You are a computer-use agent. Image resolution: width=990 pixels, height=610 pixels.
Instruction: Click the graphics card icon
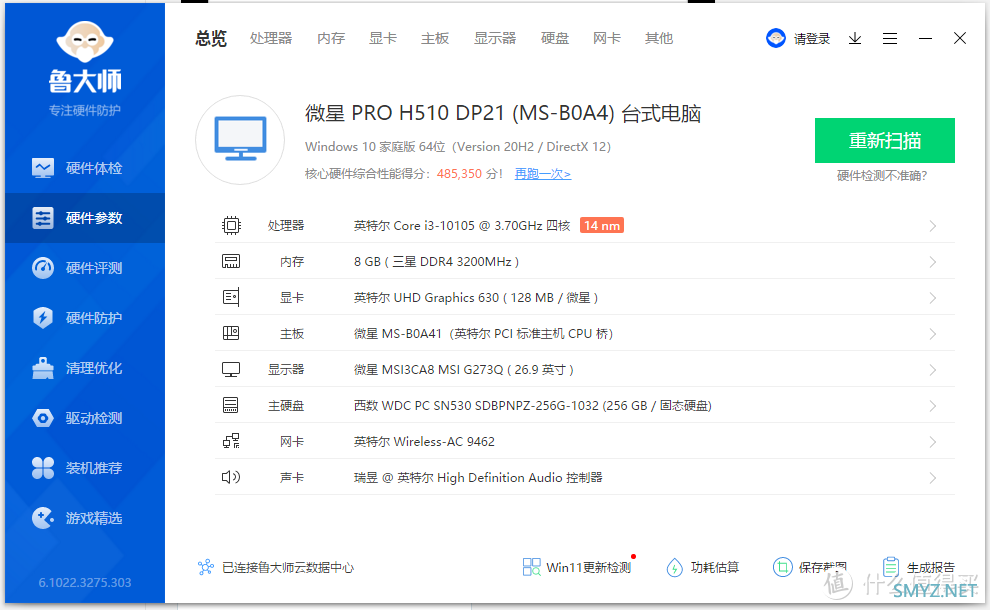(231, 297)
